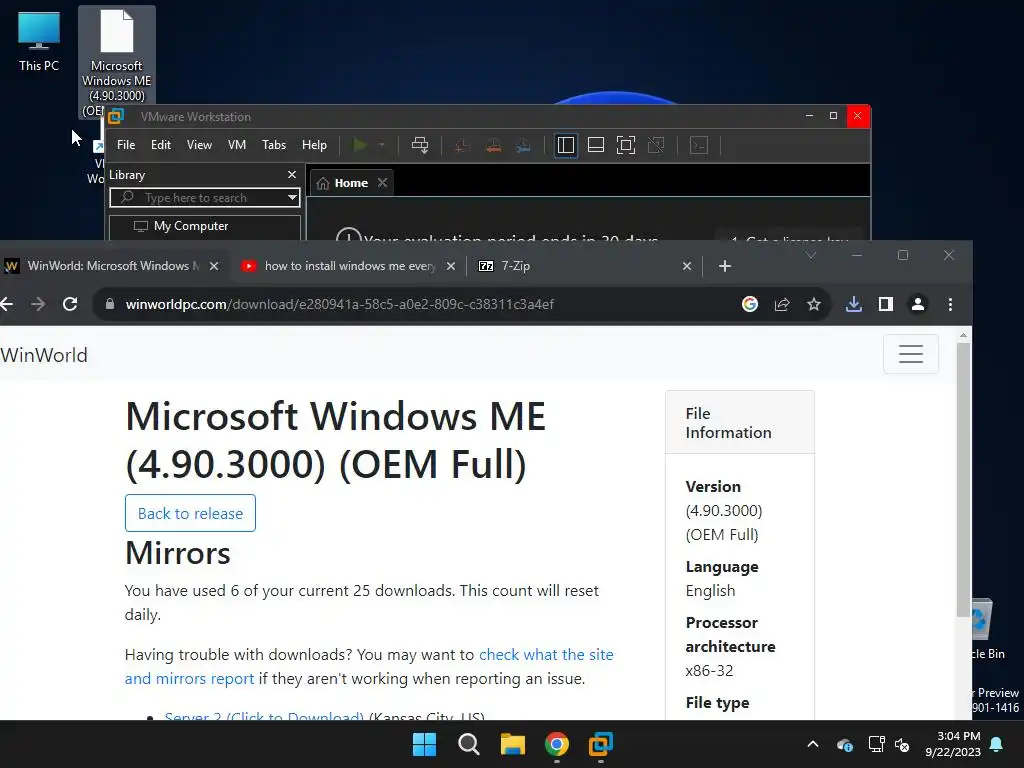Viewport: 1024px width, 768px height.
Task: Expand the WinWorld hamburger navigation menu
Action: (x=910, y=354)
